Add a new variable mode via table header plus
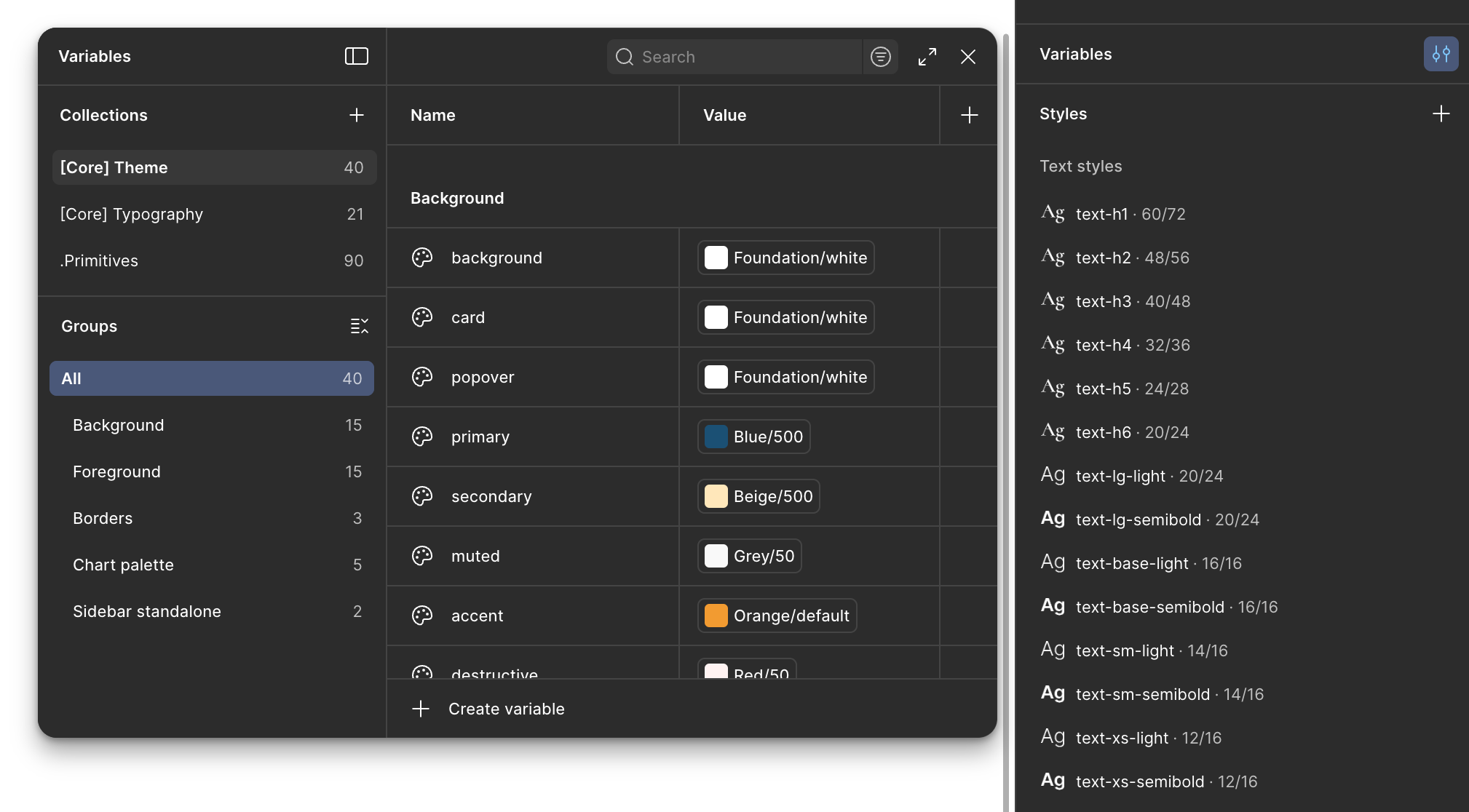Image resolution: width=1469 pixels, height=812 pixels. coord(969,115)
